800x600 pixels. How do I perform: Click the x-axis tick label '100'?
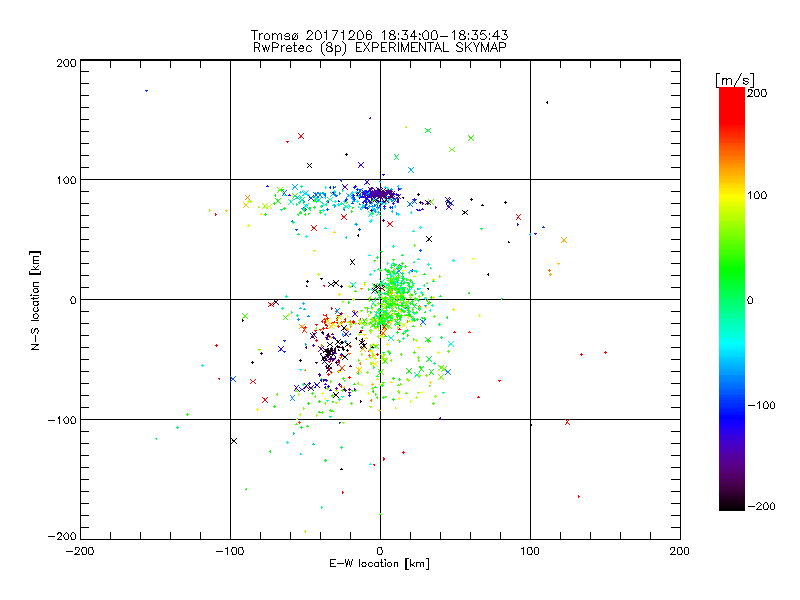click(x=530, y=552)
